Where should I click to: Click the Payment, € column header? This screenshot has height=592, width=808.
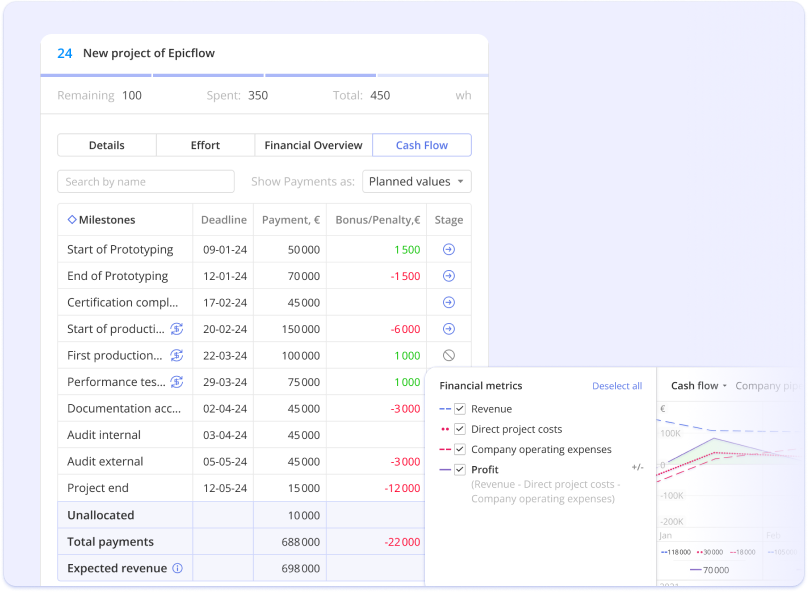[291, 220]
